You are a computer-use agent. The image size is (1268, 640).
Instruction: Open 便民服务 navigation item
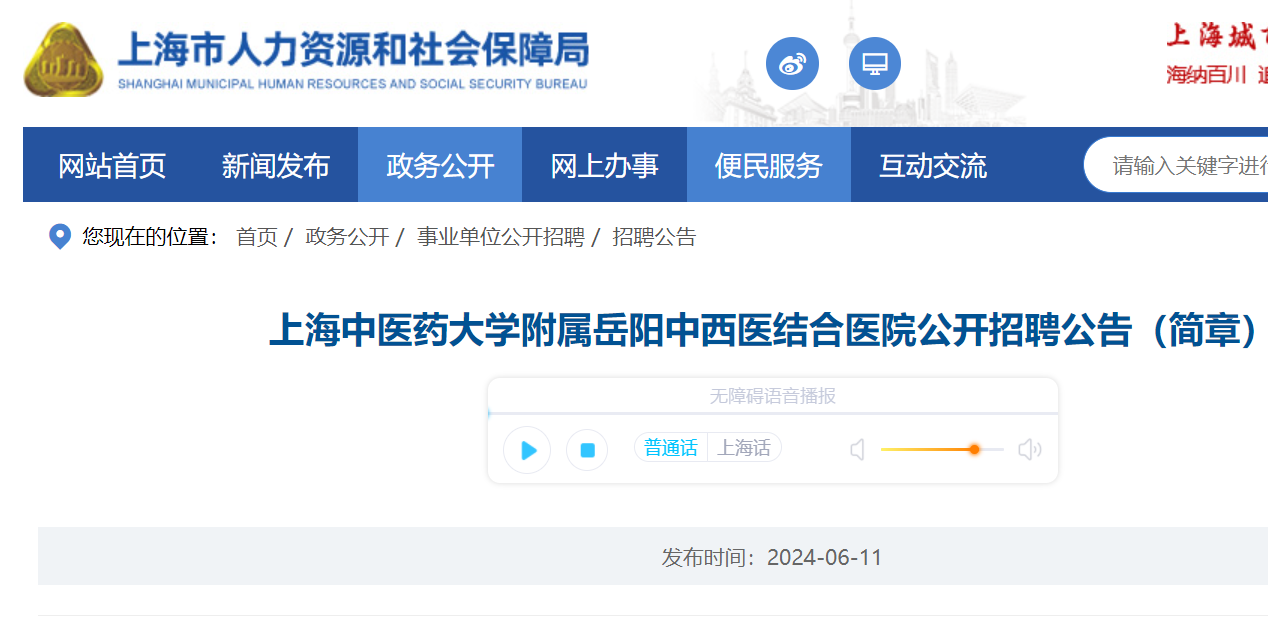769,165
